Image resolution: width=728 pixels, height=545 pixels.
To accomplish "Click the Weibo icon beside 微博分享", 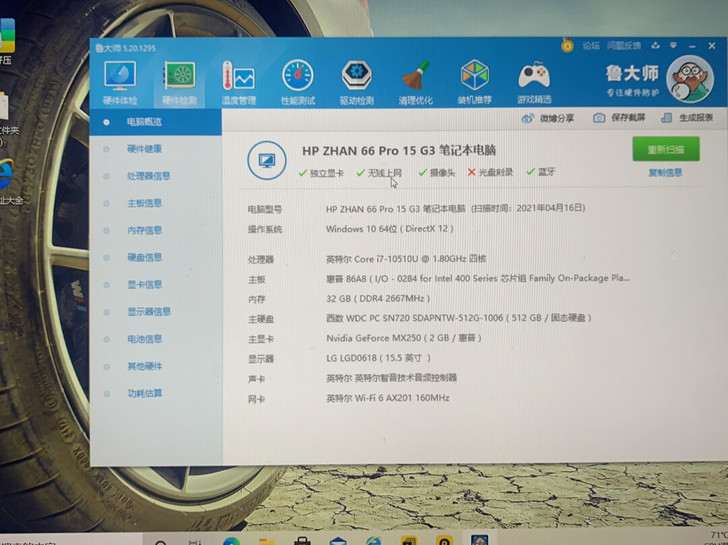I will click(527, 118).
